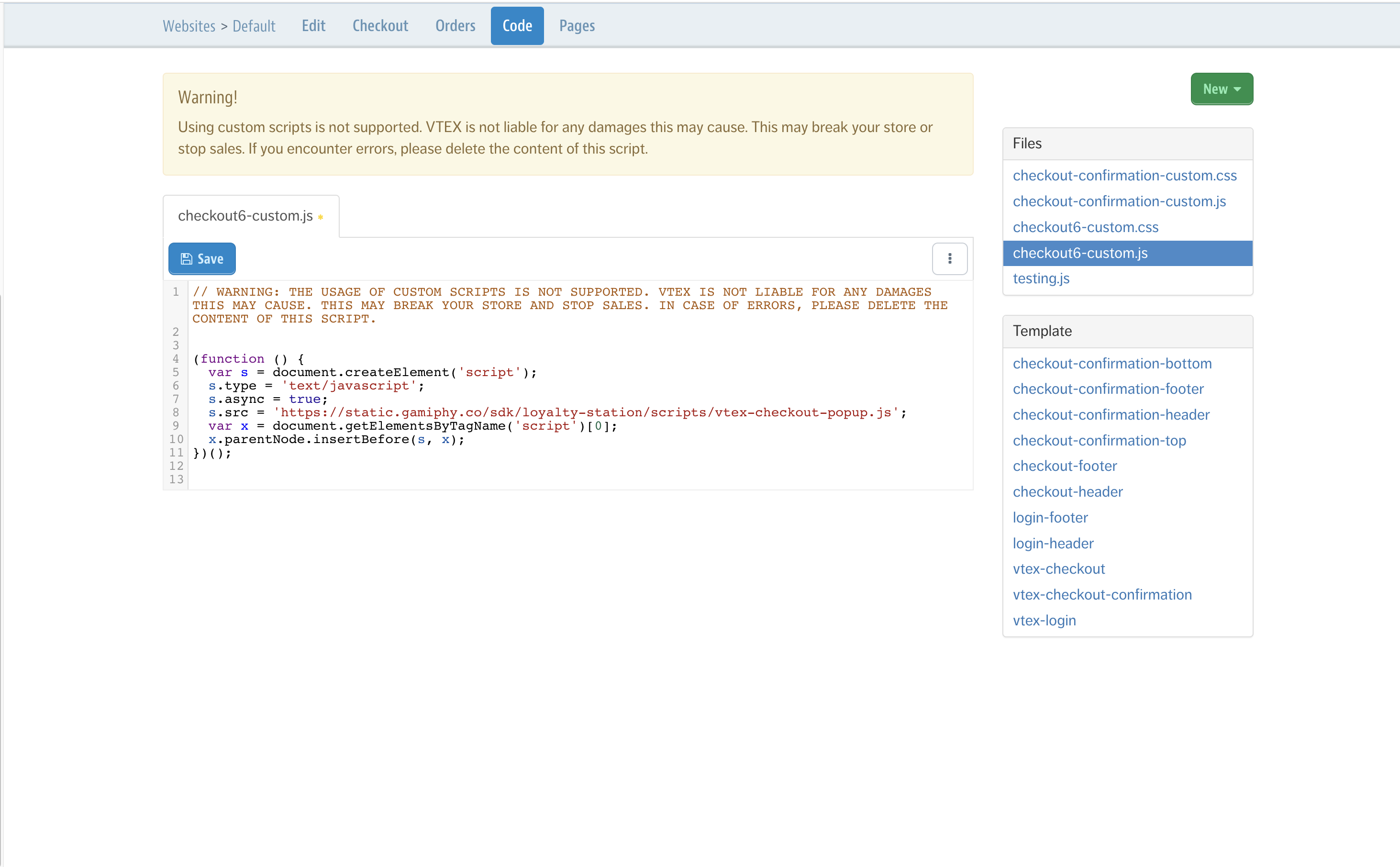1400x867 pixels.
Task: Open the checkout-confirmation-custom.js file
Action: tap(1119, 201)
